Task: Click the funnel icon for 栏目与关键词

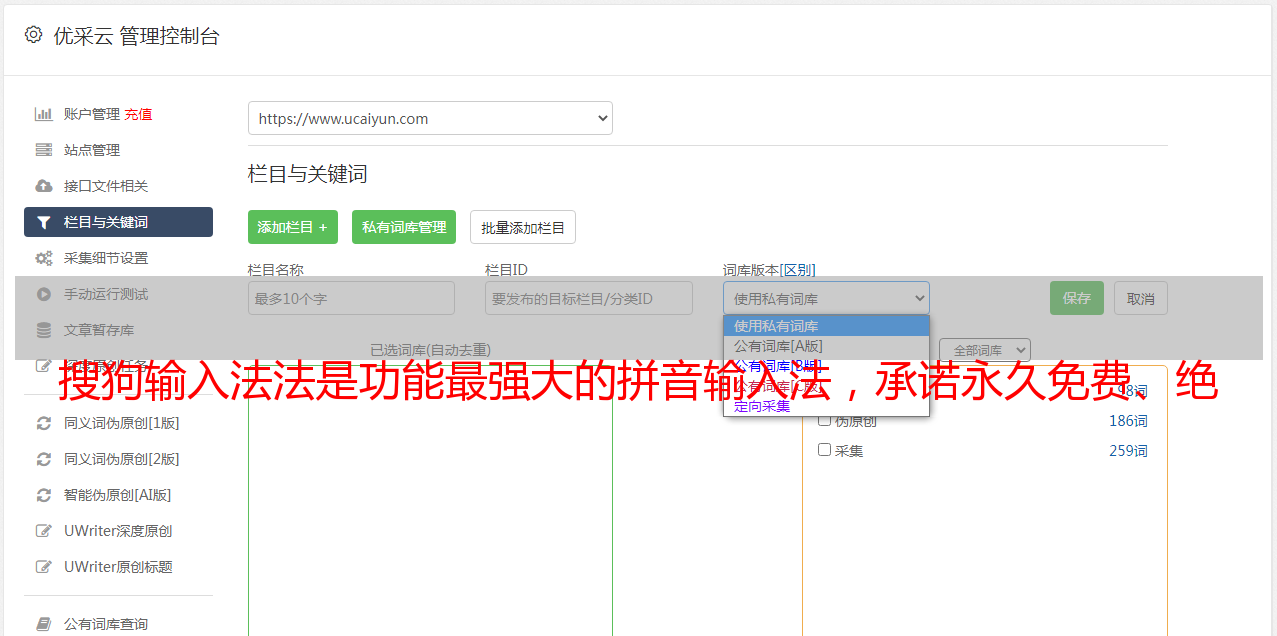Action: 44,222
